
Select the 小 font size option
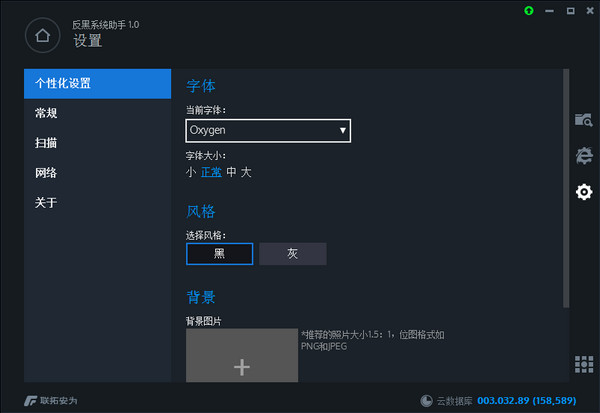(191, 172)
